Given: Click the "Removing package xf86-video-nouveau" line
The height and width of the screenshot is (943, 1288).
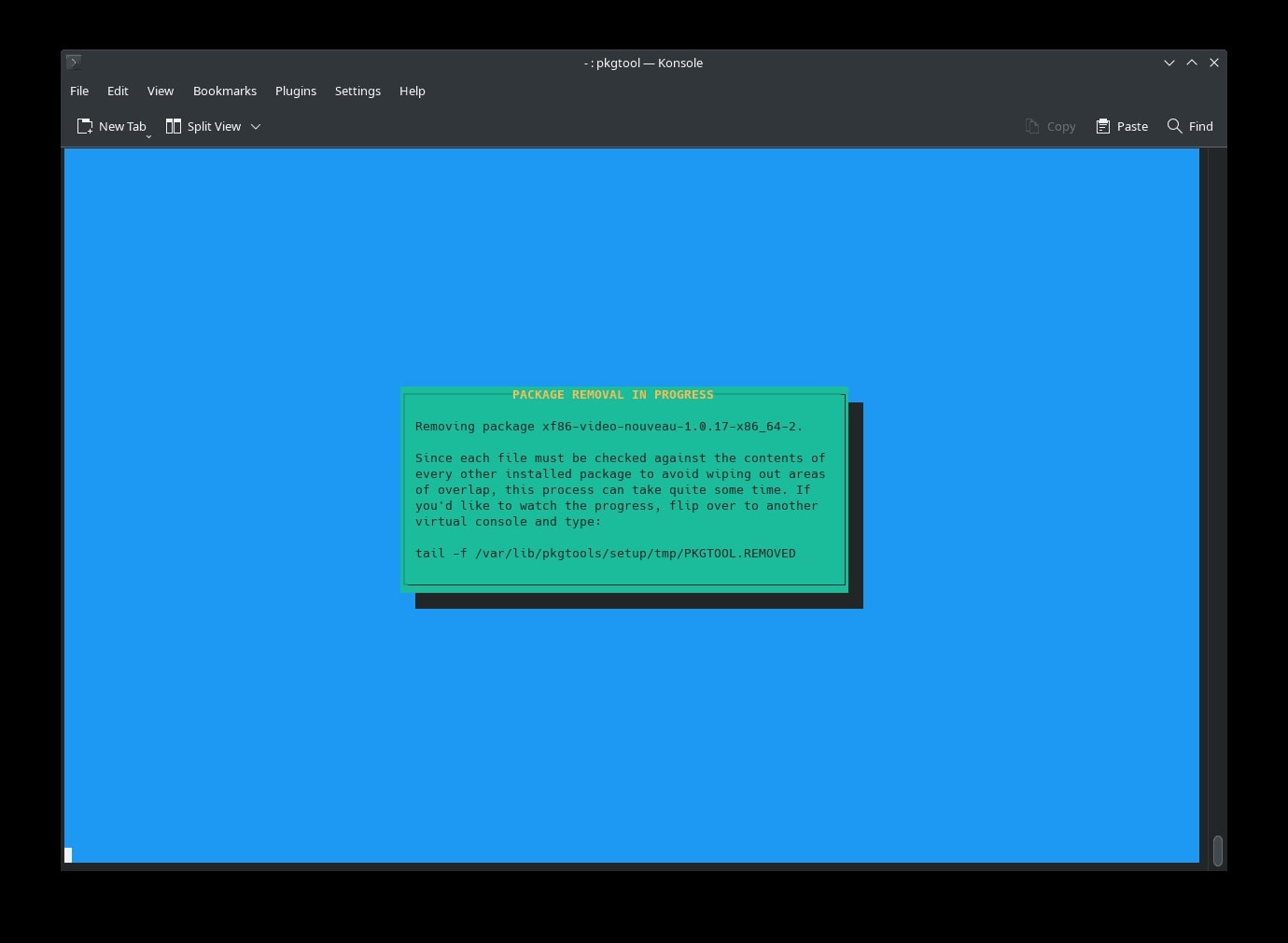Looking at the screenshot, I should pos(609,427).
